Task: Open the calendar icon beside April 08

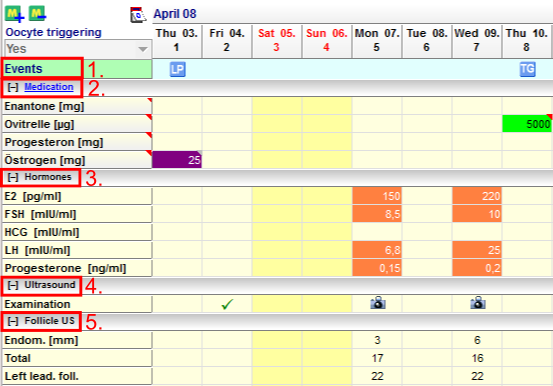Action: click(x=138, y=15)
